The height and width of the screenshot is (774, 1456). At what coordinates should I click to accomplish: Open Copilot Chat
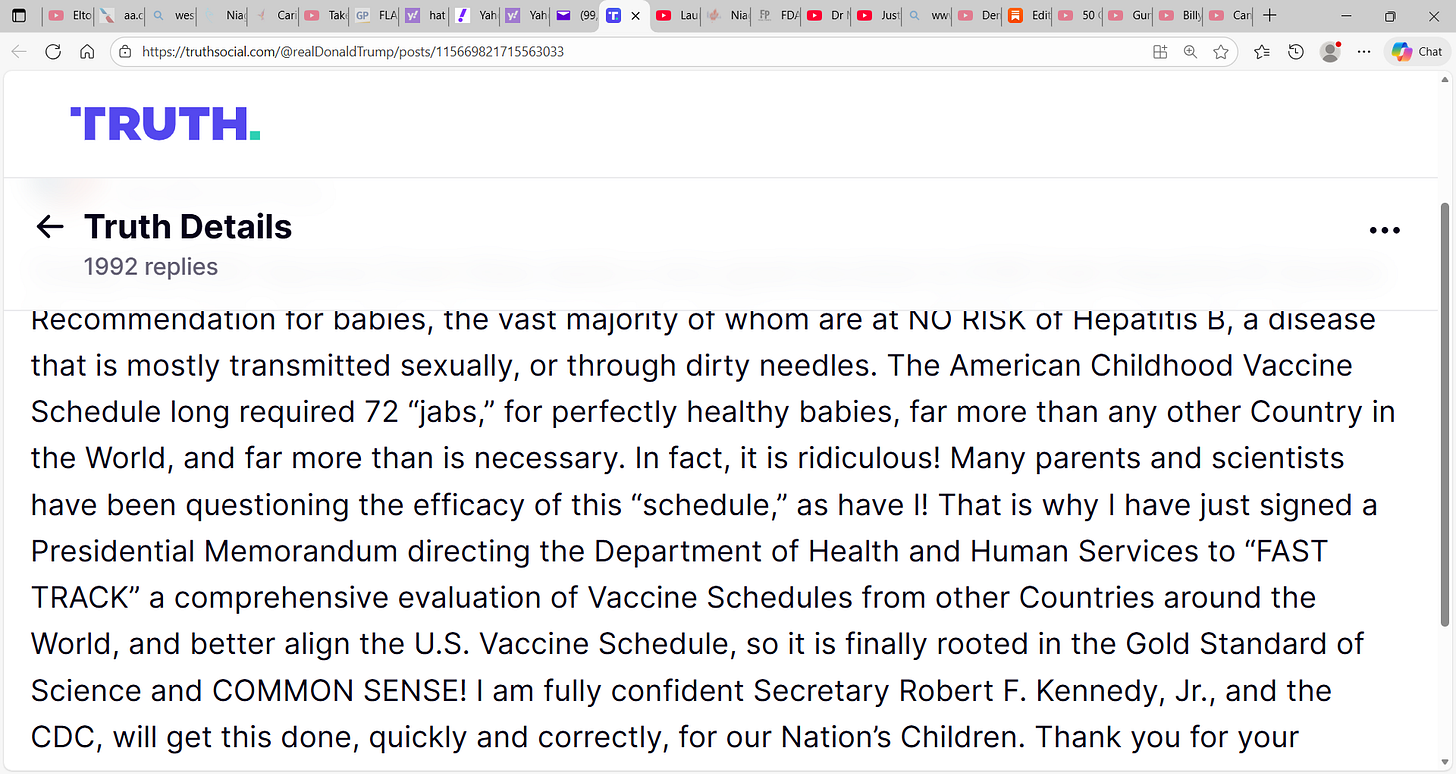point(1418,52)
